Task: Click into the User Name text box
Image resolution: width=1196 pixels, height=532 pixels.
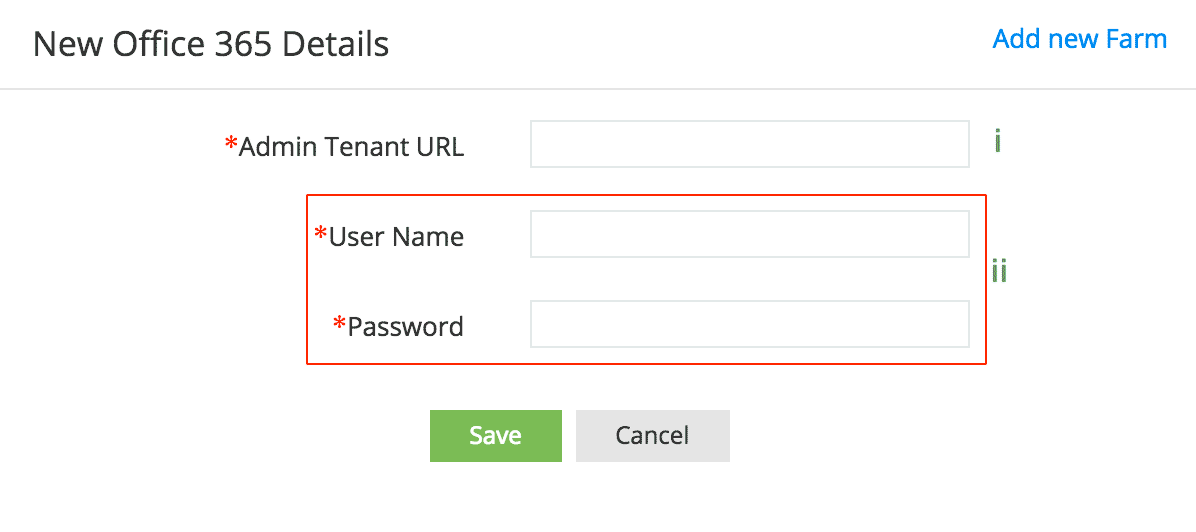Action: click(749, 234)
